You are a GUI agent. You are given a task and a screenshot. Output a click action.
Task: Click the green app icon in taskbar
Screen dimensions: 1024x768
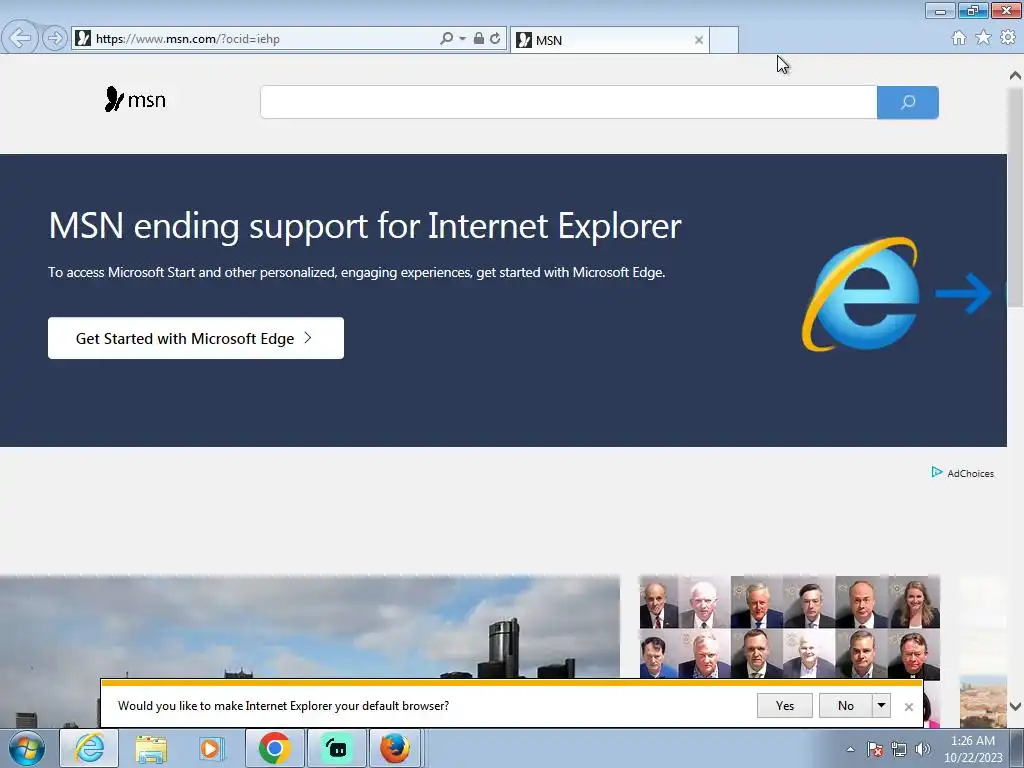tap(337, 748)
